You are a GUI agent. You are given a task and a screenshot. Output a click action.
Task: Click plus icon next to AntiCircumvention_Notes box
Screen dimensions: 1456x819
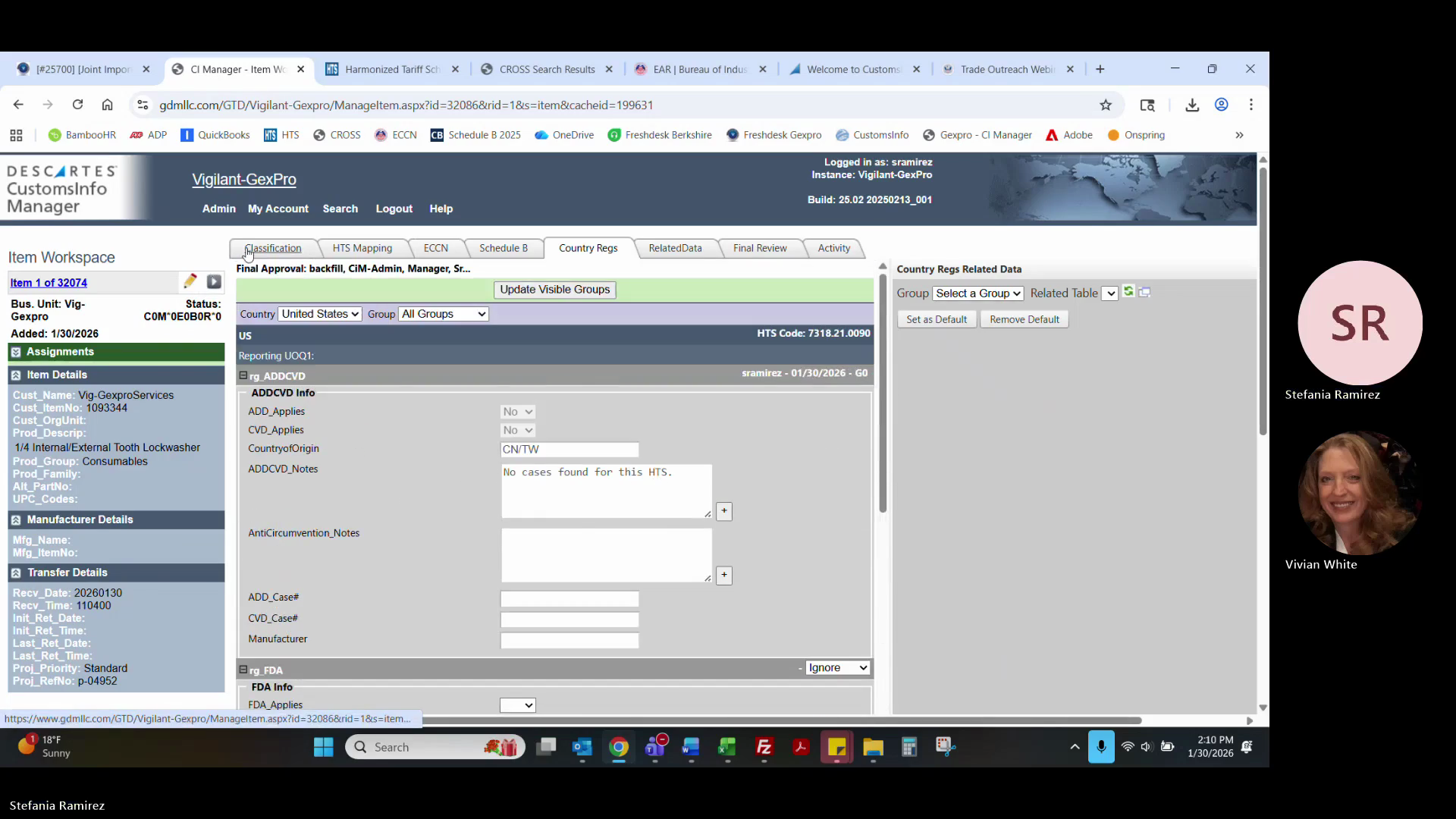pos(724,576)
